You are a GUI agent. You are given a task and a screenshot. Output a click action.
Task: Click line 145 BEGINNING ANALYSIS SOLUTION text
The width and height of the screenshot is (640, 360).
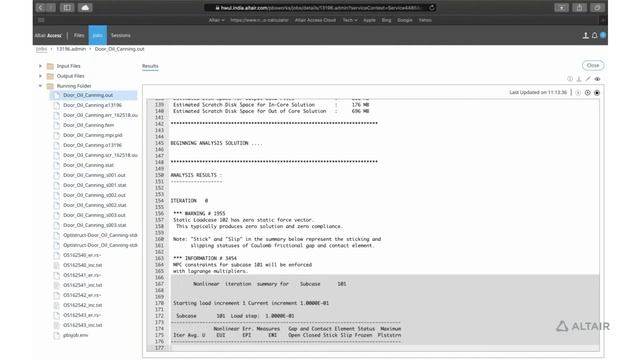(216, 143)
